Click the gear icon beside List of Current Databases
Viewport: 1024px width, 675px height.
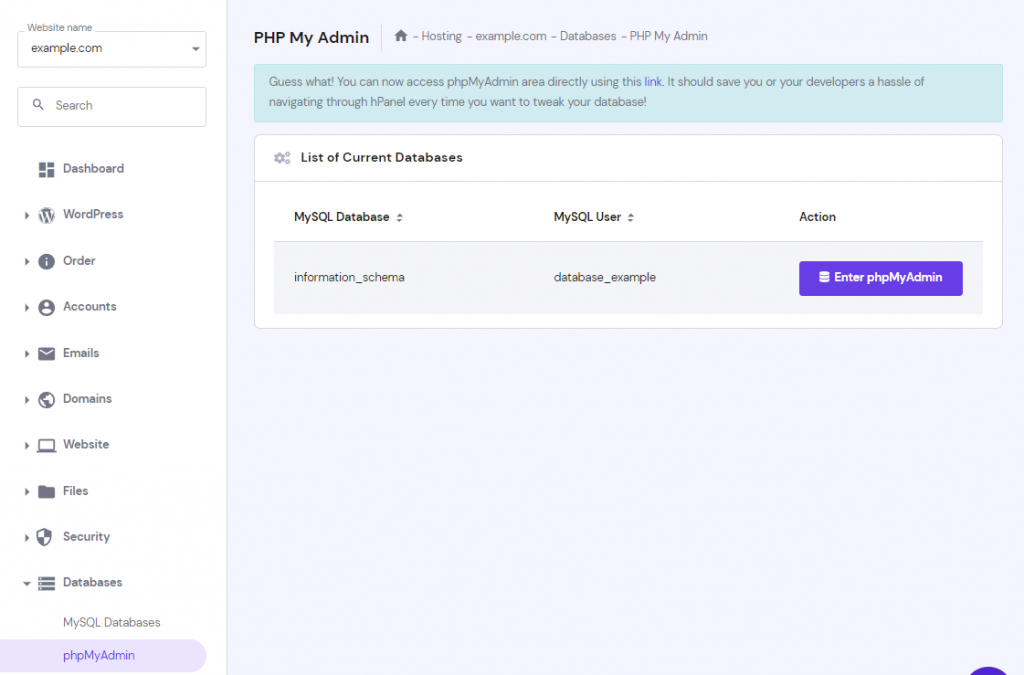[x=282, y=157]
